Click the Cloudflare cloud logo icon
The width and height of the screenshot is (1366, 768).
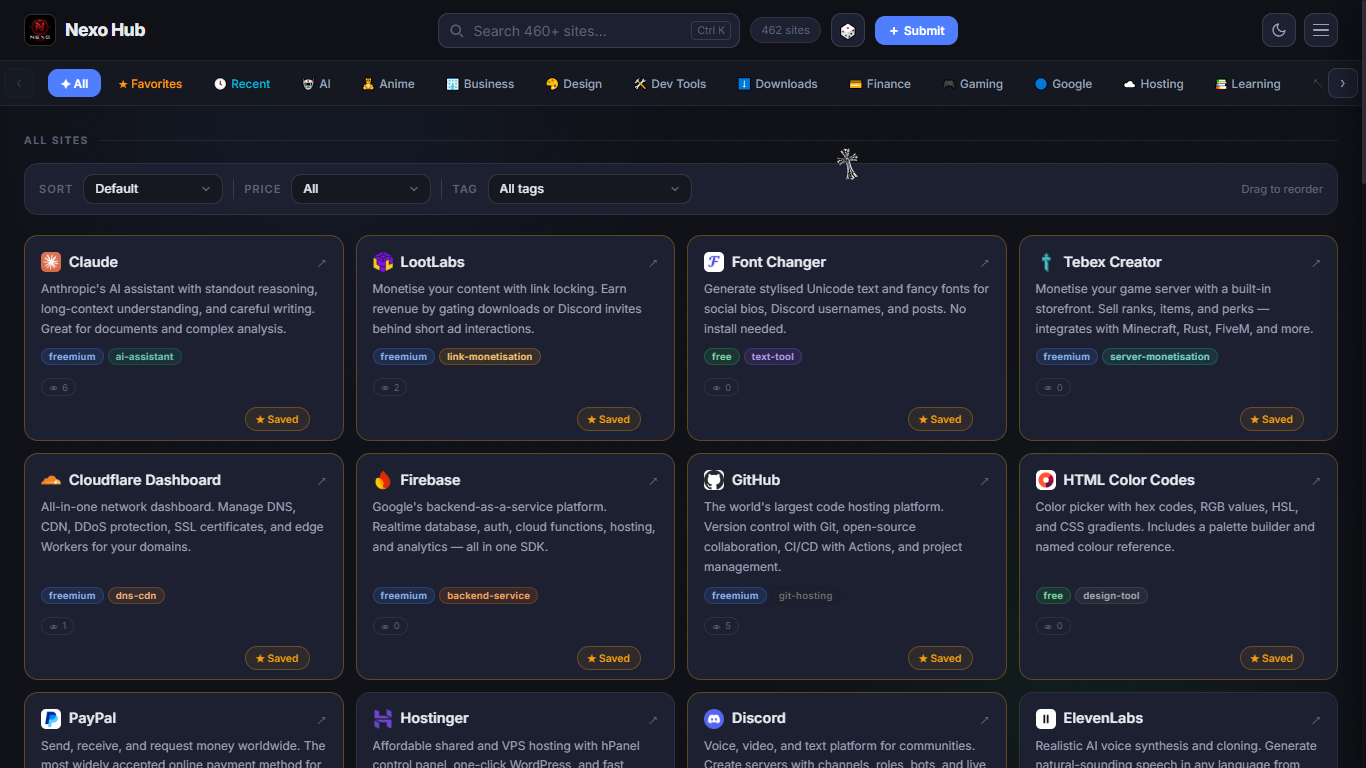point(51,480)
